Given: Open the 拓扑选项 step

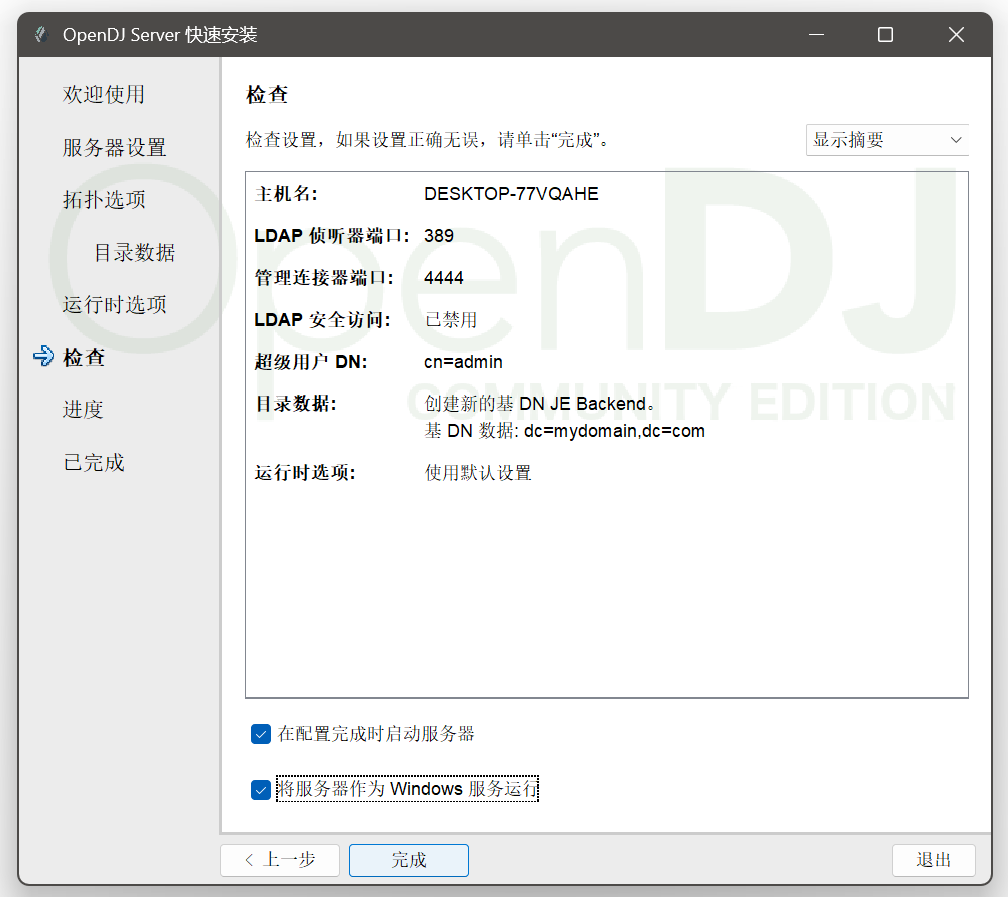Looking at the screenshot, I should coord(104,199).
